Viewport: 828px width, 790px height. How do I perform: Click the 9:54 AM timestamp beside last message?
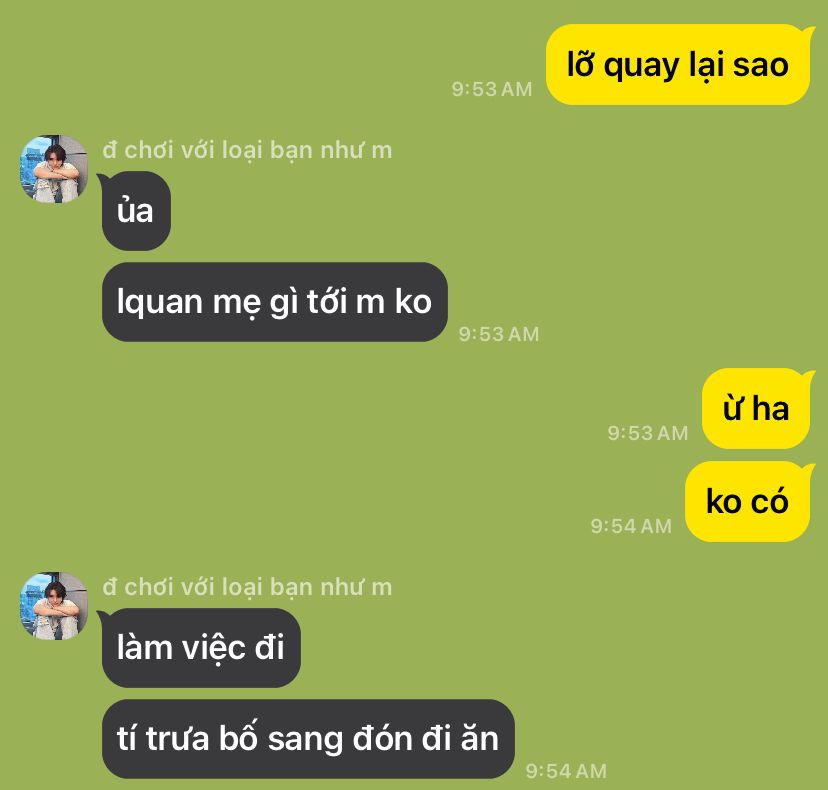coord(566,771)
